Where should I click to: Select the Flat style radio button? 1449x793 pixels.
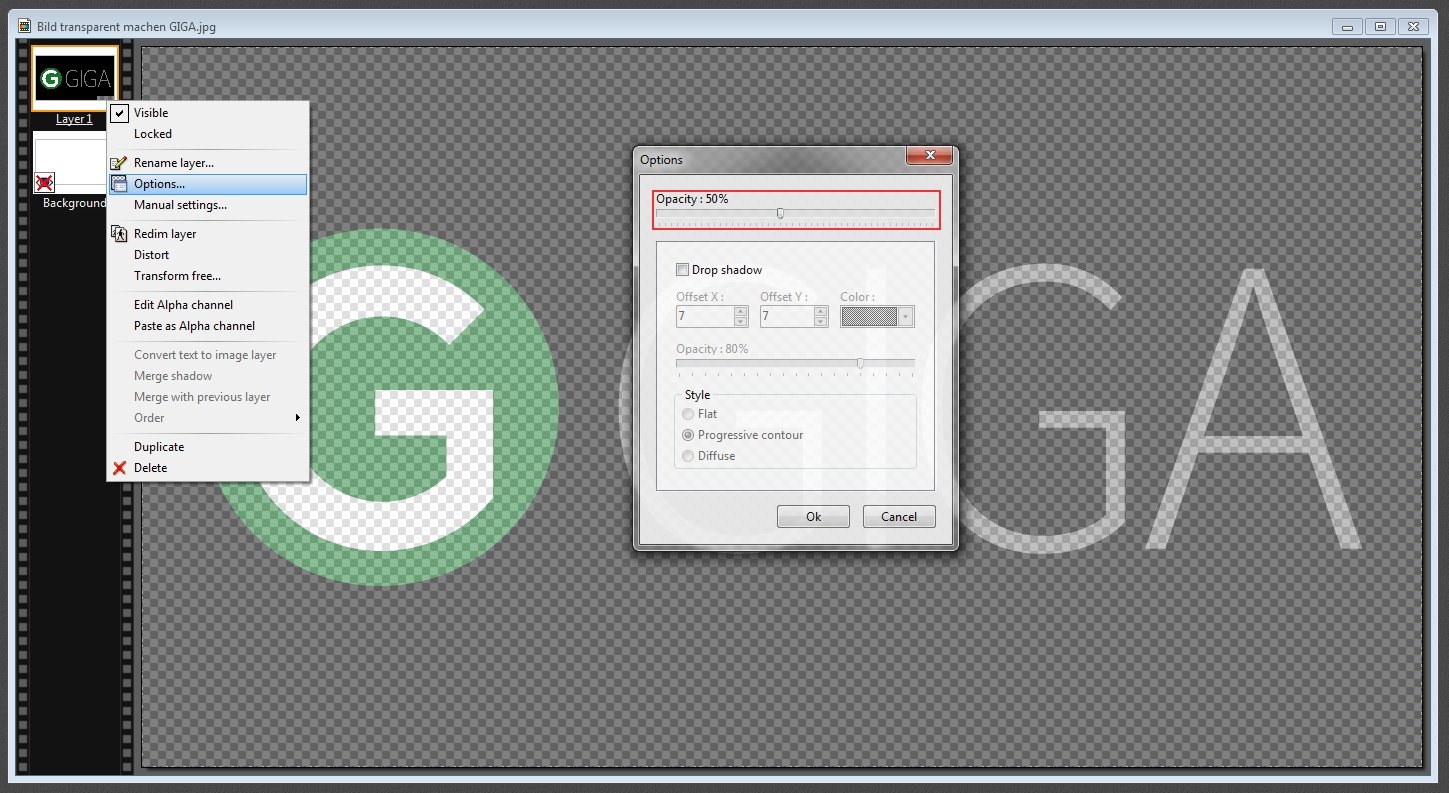tap(687, 414)
